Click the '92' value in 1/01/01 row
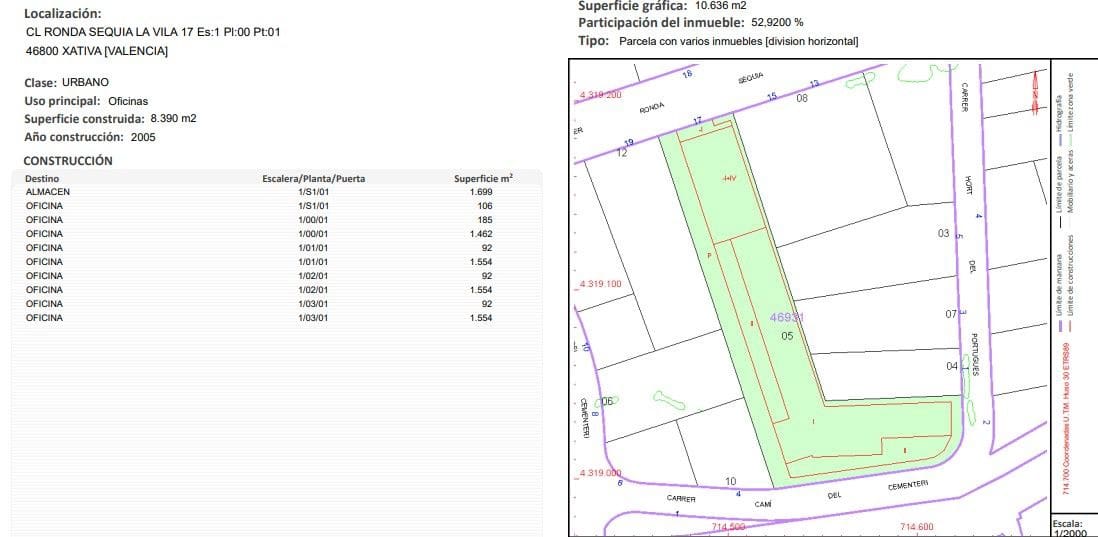 coord(487,248)
